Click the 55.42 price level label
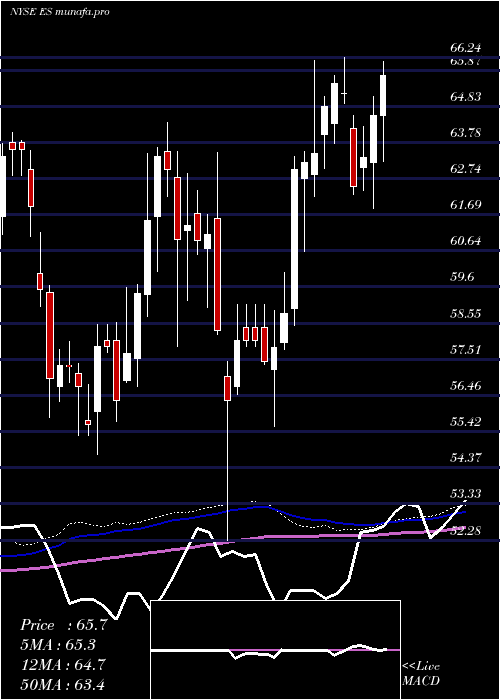The width and height of the screenshot is (500, 700). pos(466,421)
